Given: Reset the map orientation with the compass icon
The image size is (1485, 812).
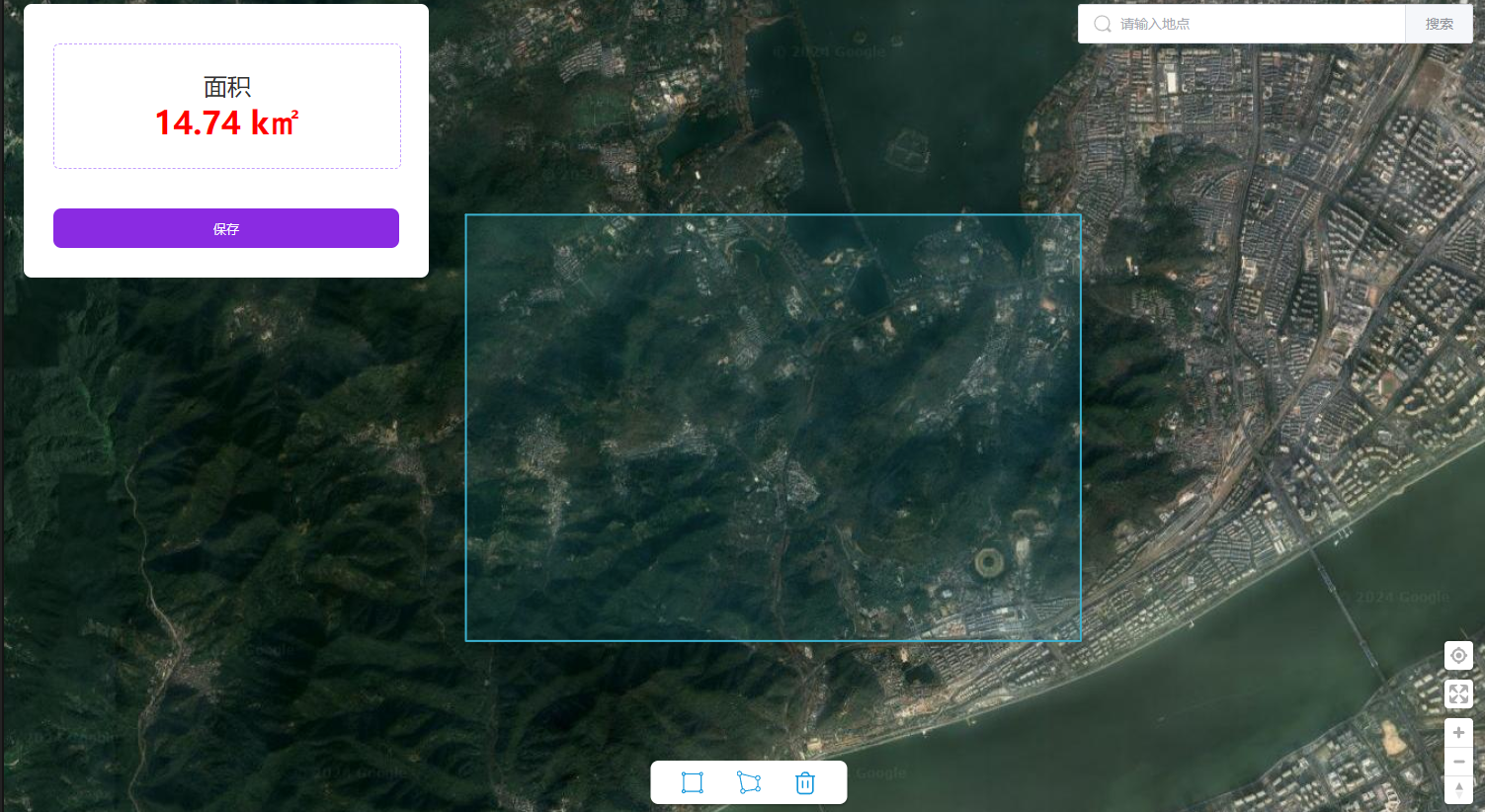Looking at the screenshot, I should 1458,789.
